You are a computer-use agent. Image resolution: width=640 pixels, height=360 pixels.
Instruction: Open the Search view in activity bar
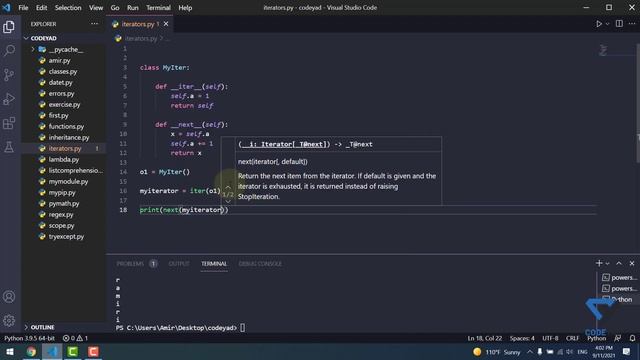pyautogui.click(x=9, y=51)
